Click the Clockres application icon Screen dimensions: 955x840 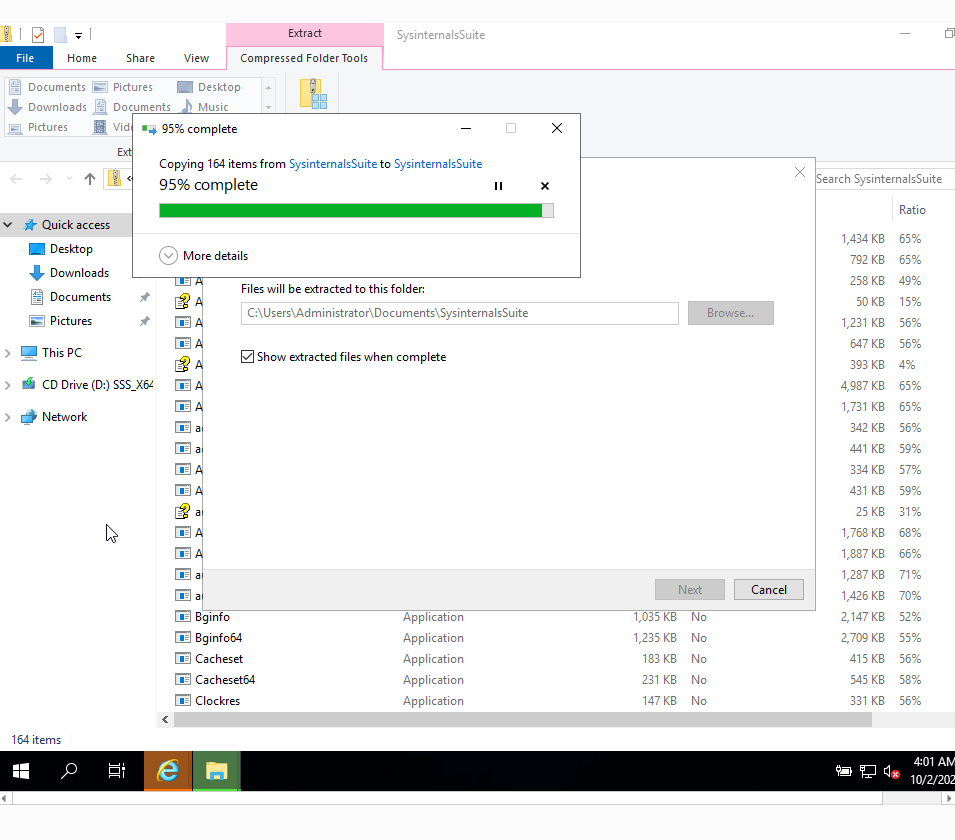click(x=183, y=701)
